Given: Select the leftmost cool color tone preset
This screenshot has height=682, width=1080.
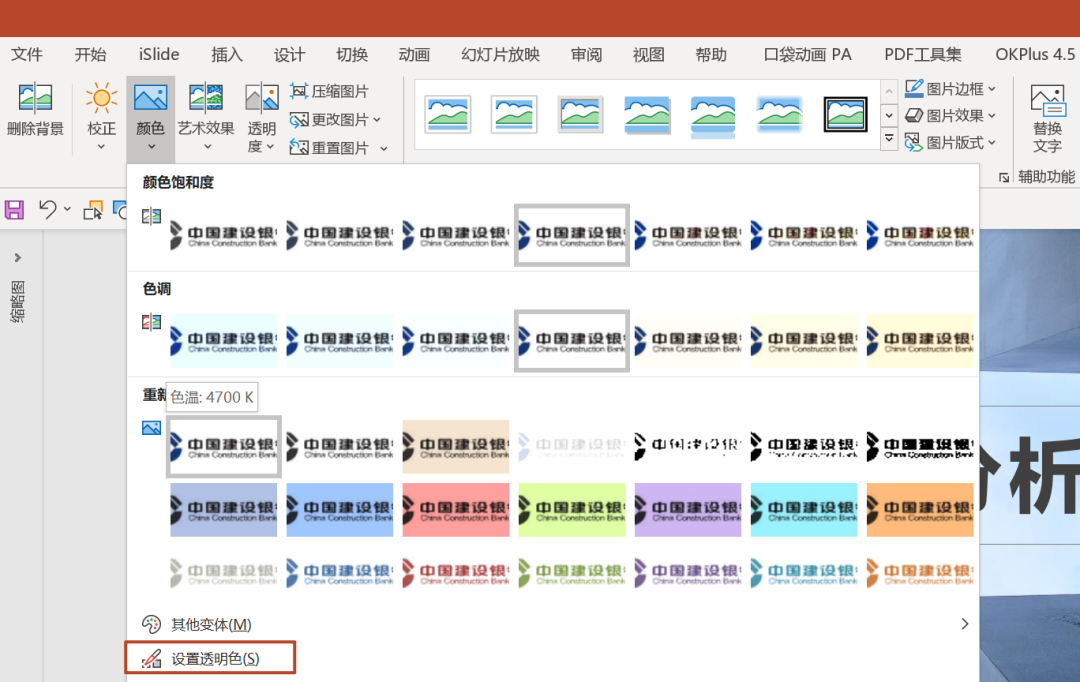Looking at the screenshot, I should coord(224,341).
